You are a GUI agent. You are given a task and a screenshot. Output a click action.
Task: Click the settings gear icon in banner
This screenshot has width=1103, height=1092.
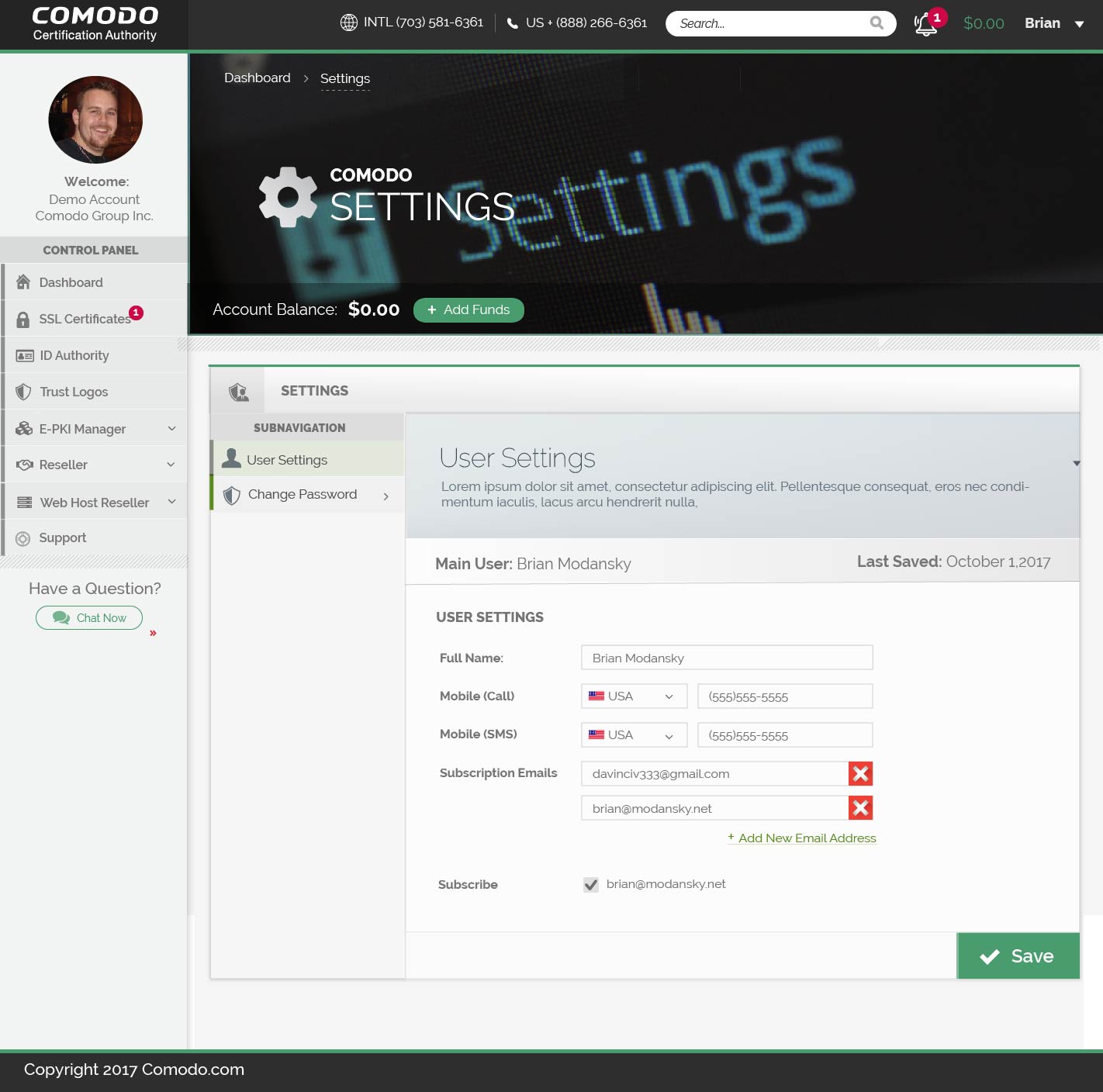(x=288, y=197)
